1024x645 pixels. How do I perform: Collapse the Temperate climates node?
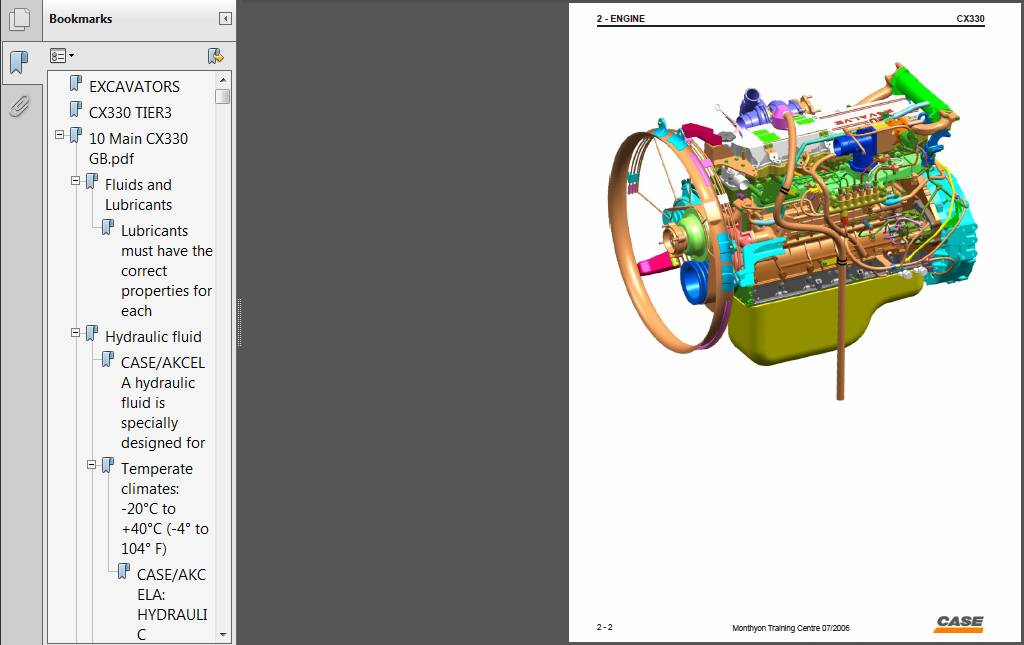point(91,465)
